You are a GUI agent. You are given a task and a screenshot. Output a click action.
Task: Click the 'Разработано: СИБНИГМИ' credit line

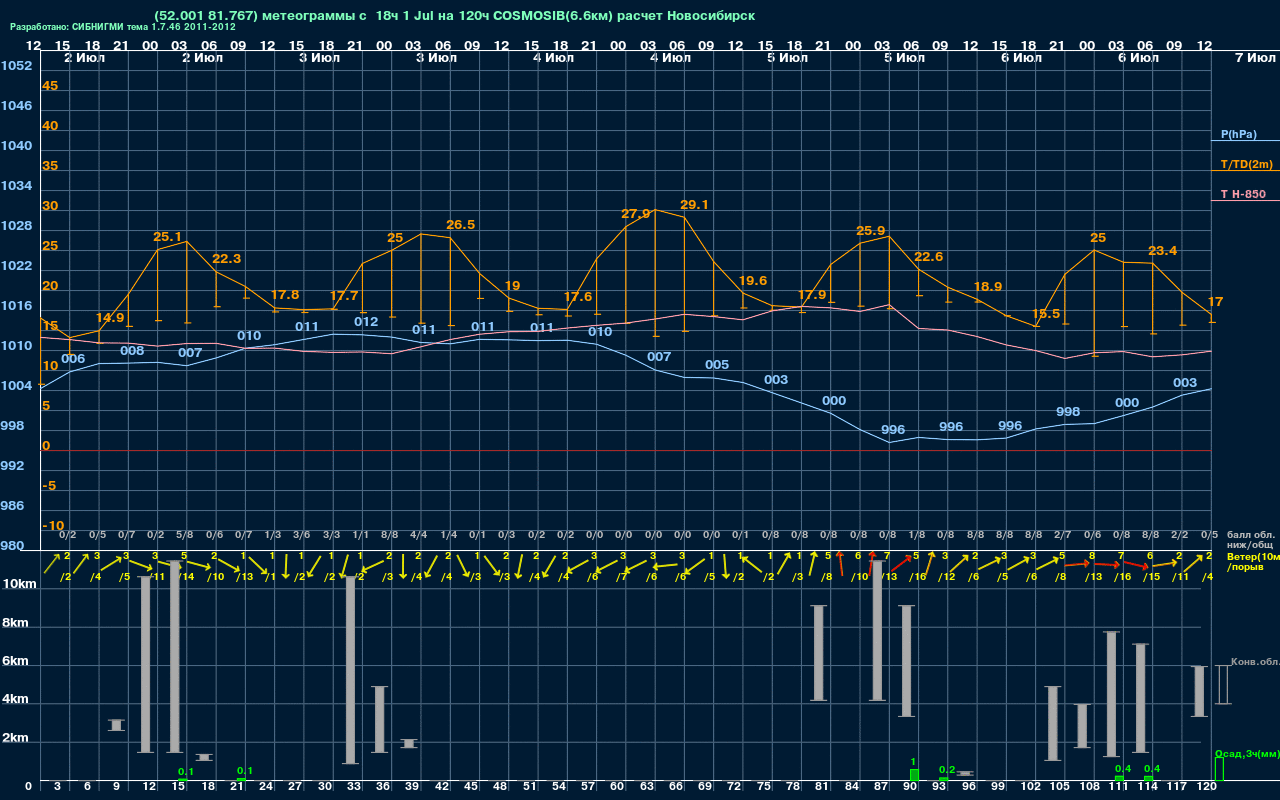[x=123, y=27]
